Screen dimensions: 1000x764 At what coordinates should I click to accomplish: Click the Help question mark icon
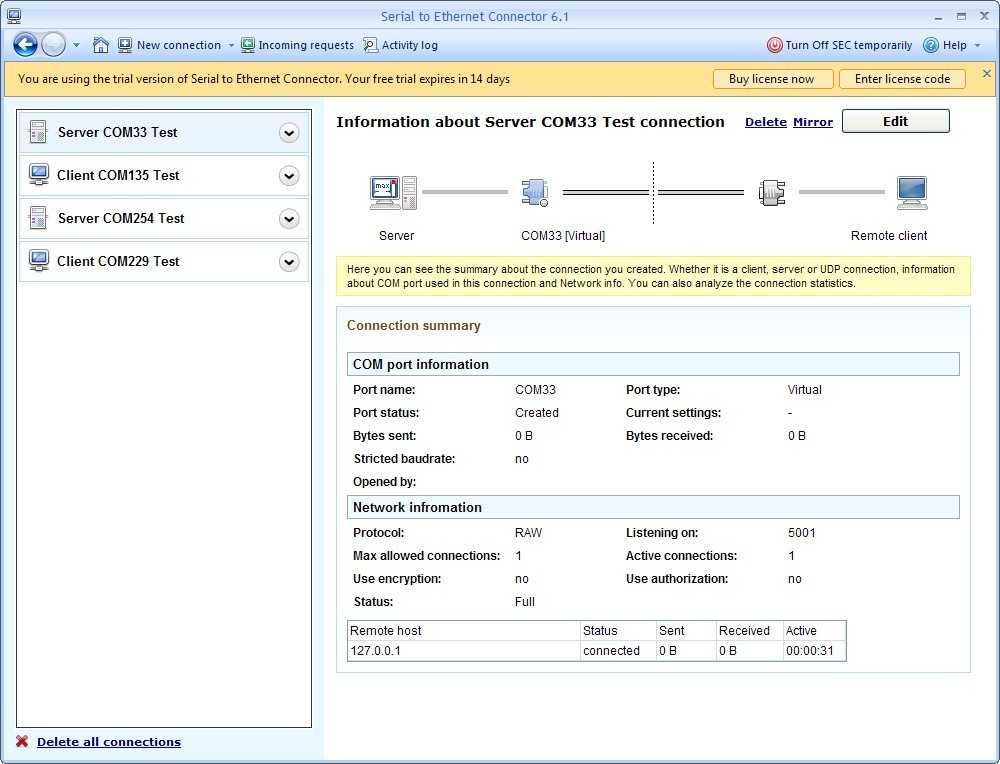tap(931, 45)
